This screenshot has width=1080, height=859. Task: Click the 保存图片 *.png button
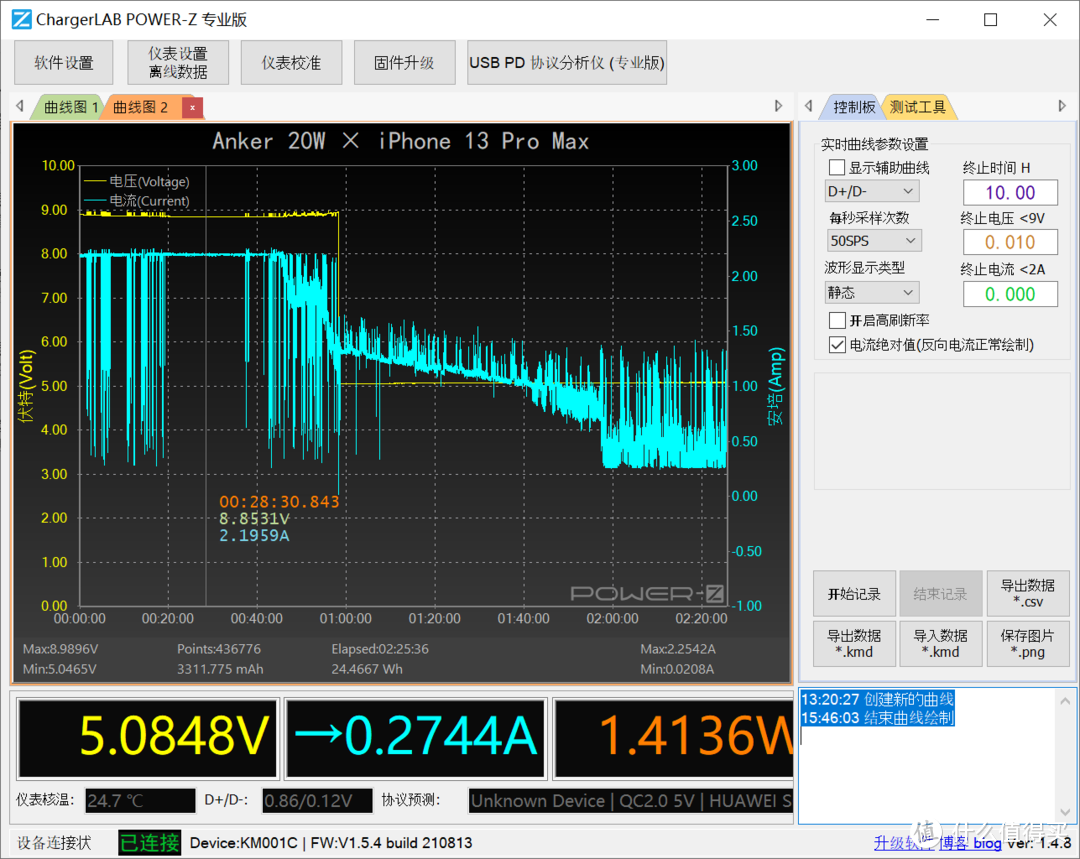click(x=1028, y=644)
